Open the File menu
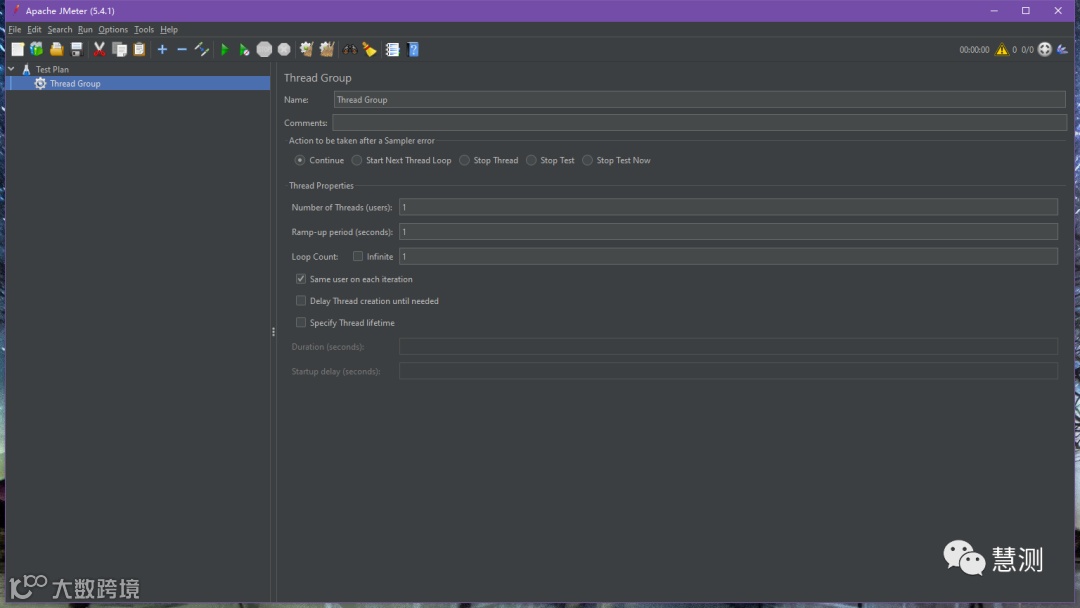This screenshot has width=1080, height=608. tap(14, 30)
